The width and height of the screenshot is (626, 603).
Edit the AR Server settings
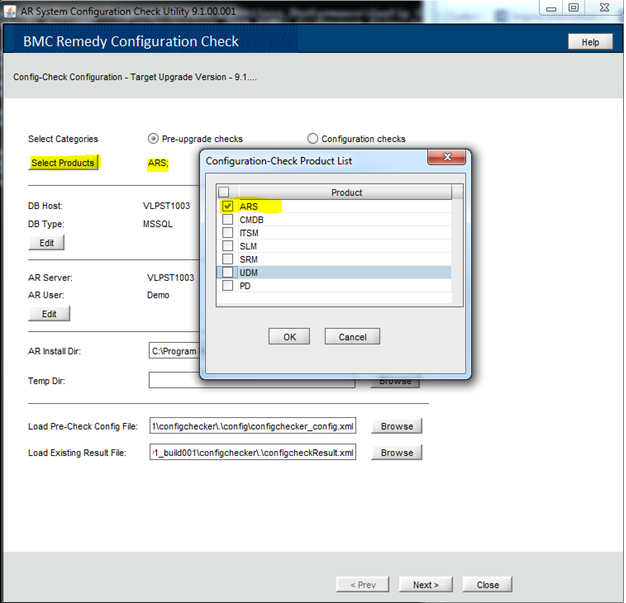click(x=49, y=314)
